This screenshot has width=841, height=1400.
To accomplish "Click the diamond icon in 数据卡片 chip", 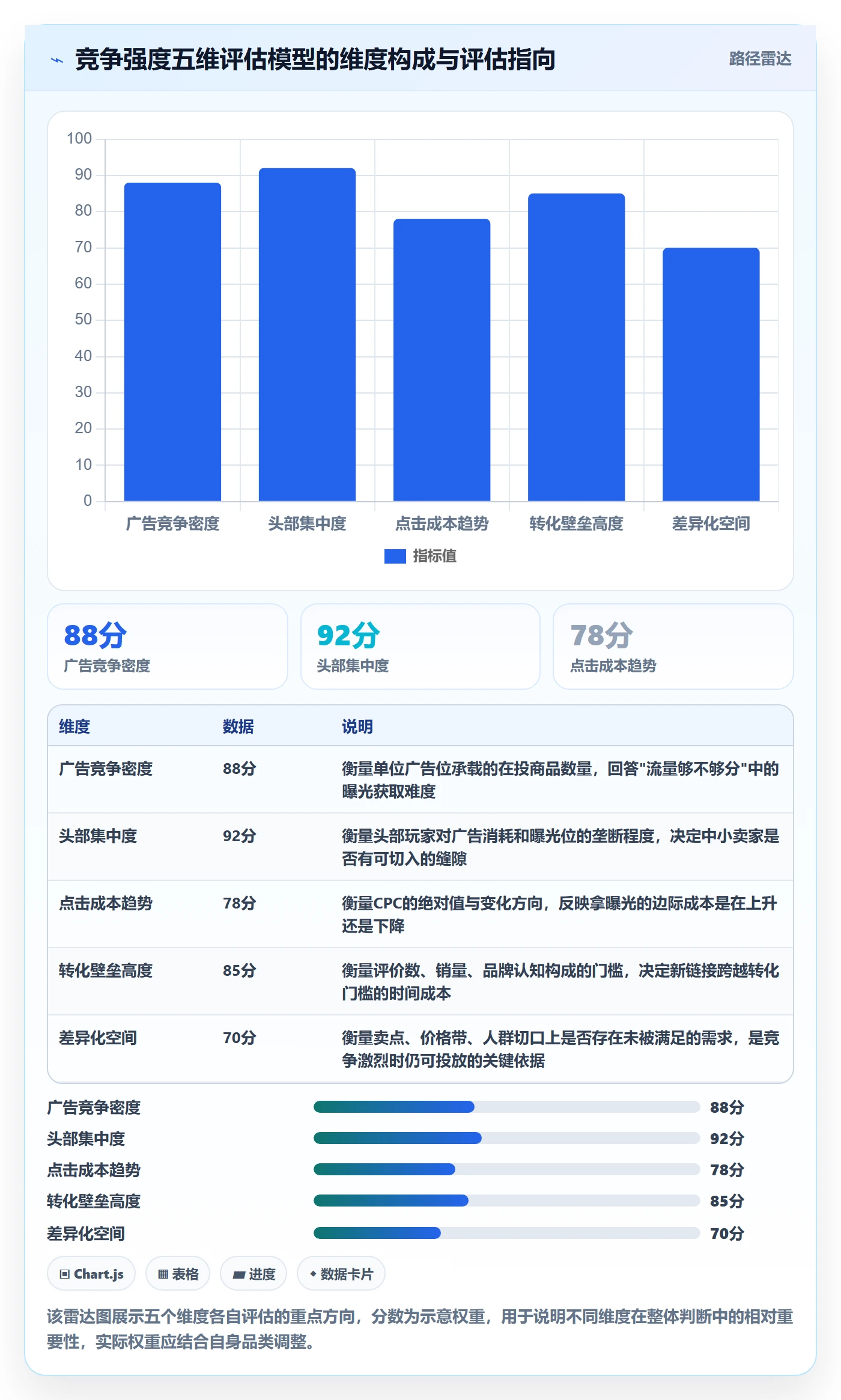I will tap(313, 1274).
